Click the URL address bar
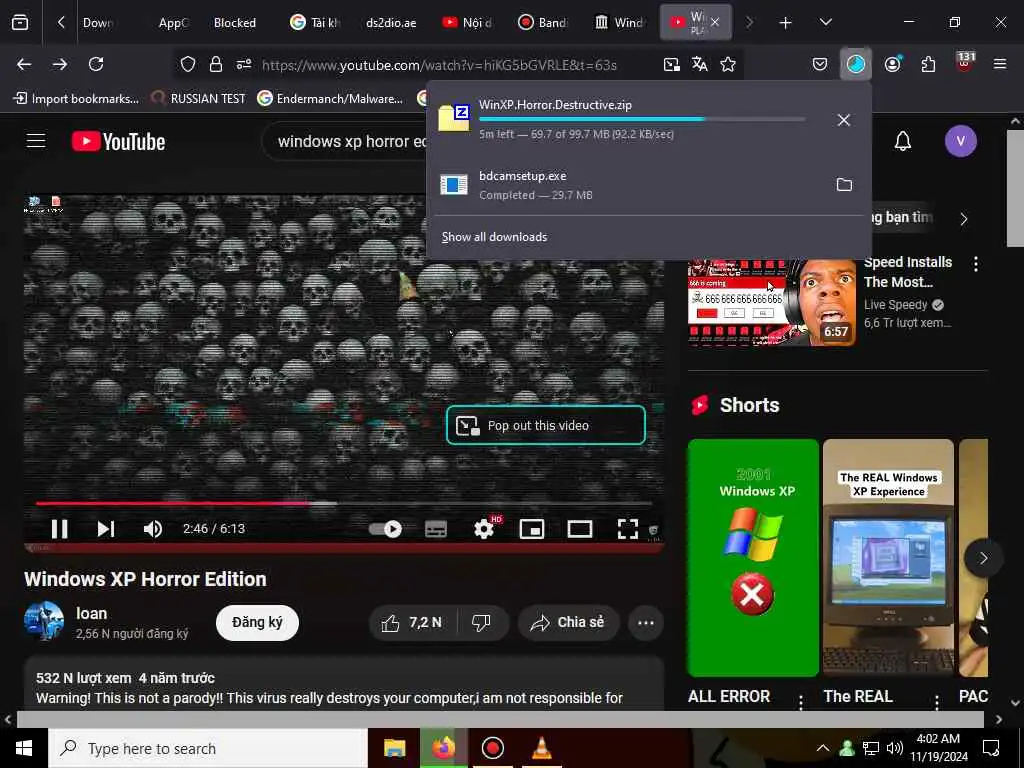Viewport: 1024px width, 768px height. pos(439,65)
